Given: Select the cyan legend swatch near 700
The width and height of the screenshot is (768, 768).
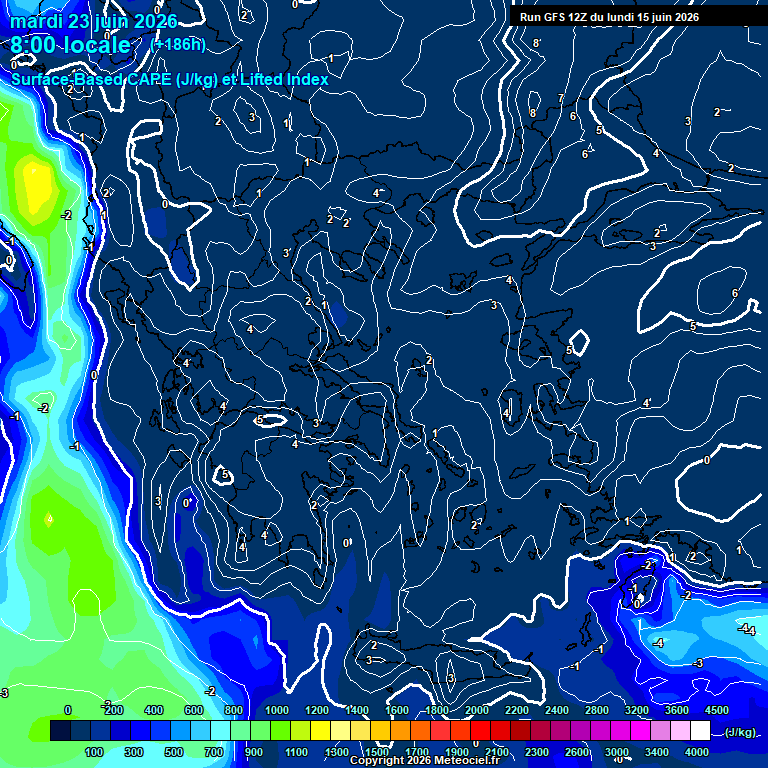Looking at the screenshot, I should point(220,730).
